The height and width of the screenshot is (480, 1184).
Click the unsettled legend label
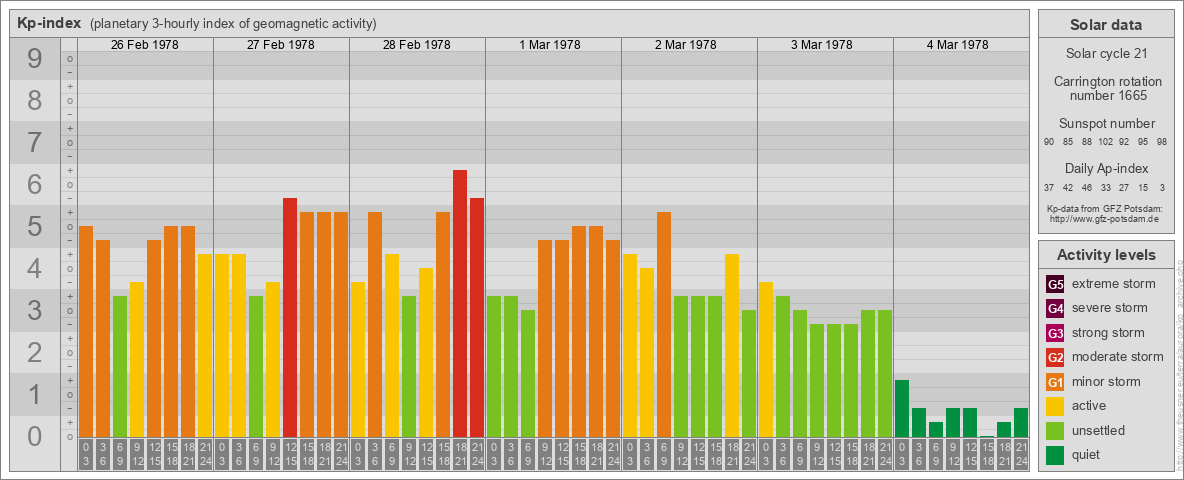pyautogui.click(x=1099, y=430)
